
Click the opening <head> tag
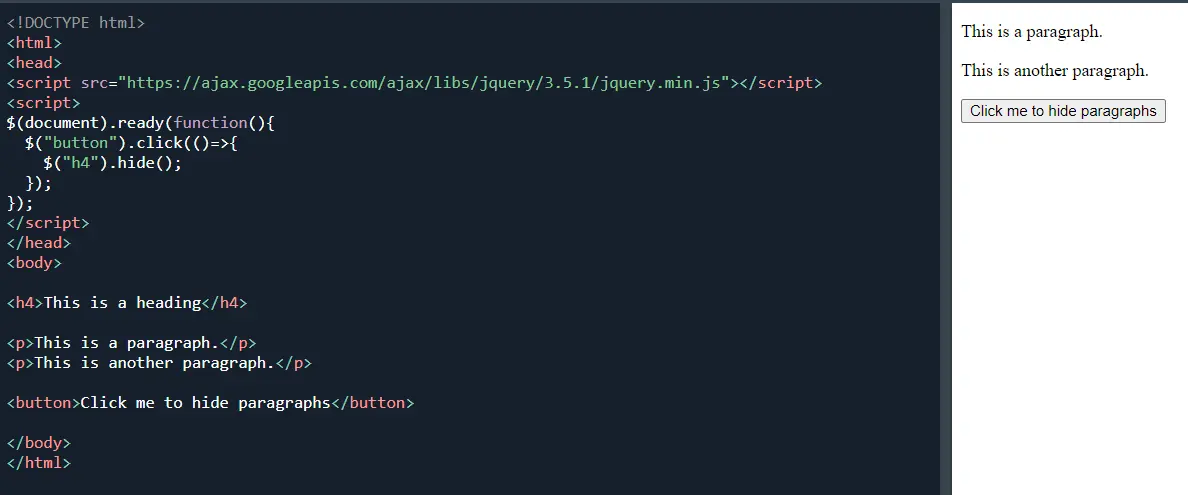click(34, 63)
